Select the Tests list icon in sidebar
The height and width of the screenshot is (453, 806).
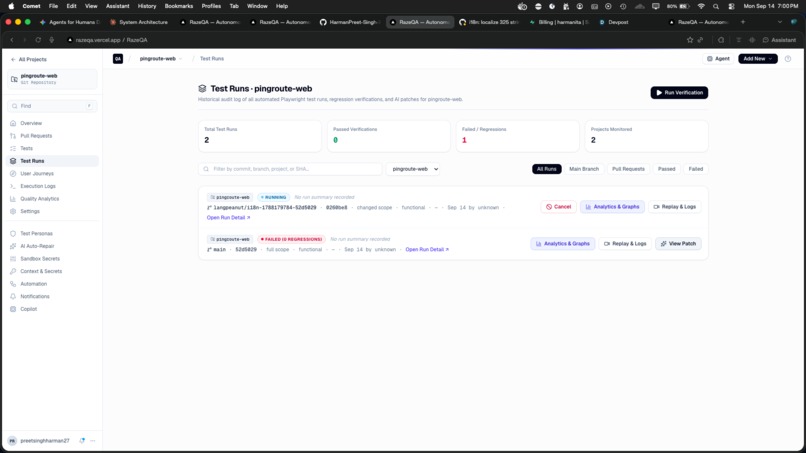(13, 149)
